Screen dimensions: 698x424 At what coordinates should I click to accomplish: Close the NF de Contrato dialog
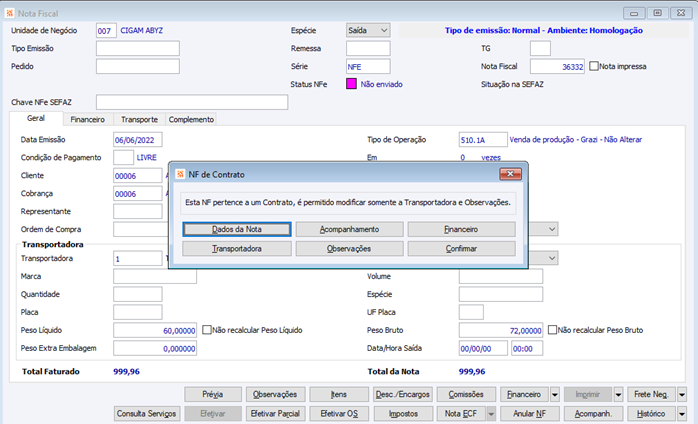point(510,174)
